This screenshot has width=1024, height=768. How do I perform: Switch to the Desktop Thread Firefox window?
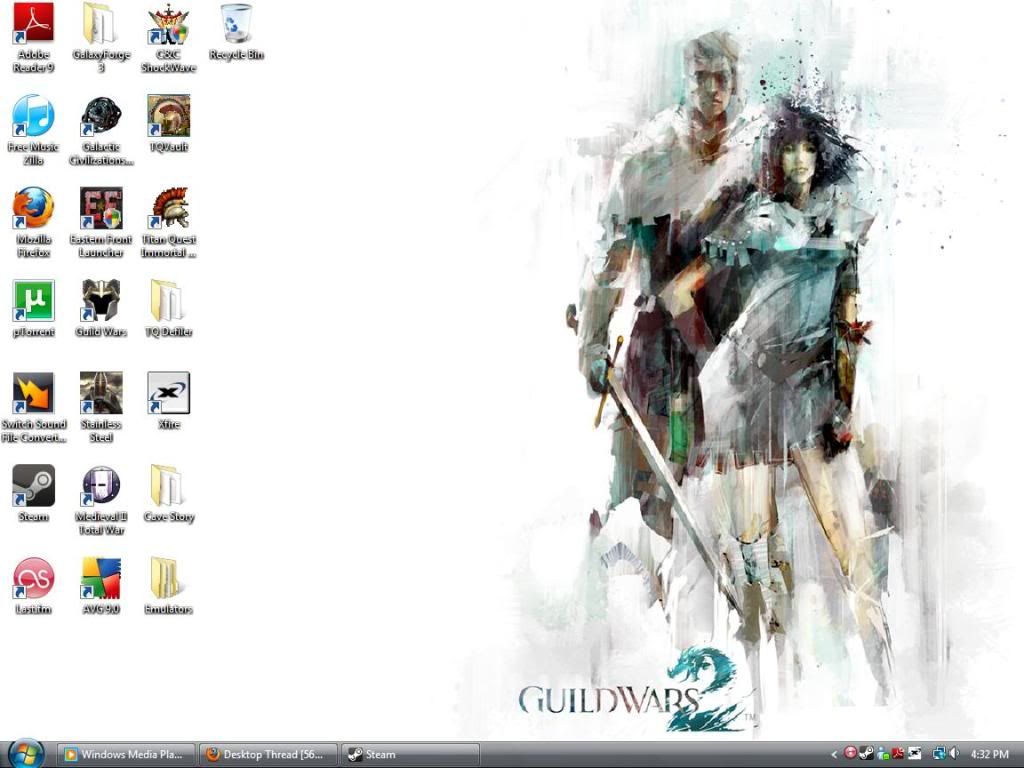pos(268,754)
